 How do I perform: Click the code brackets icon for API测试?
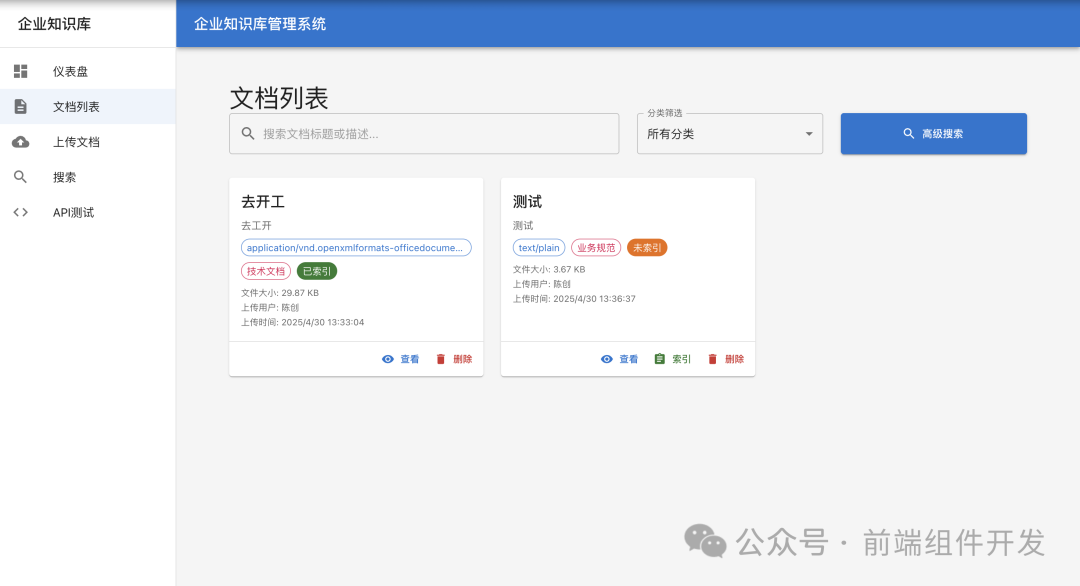click(21, 212)
